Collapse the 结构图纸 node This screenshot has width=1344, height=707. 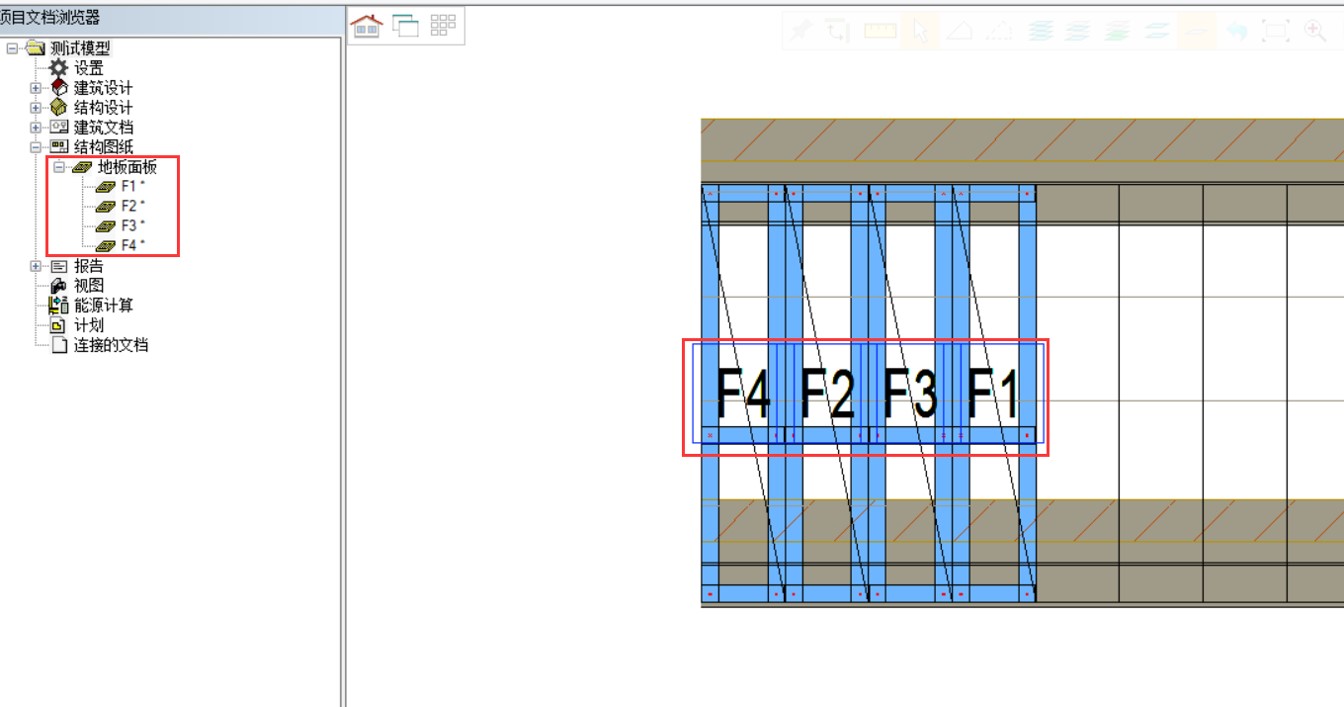pos(36,147)
